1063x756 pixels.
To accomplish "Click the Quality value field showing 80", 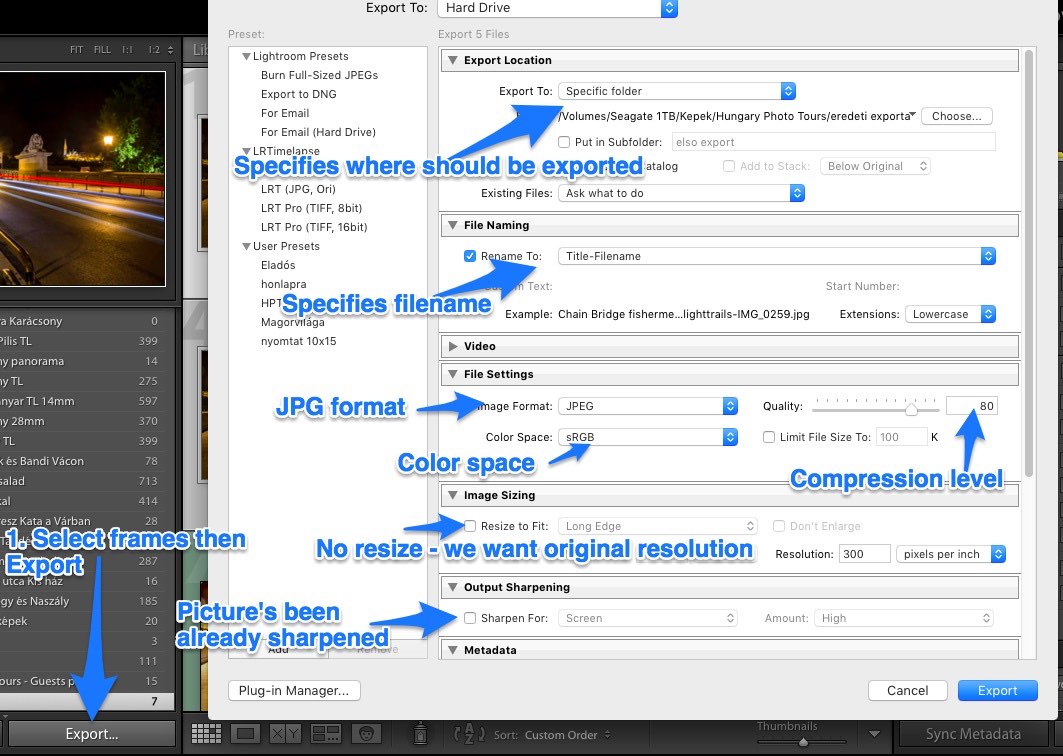I will point(972,406).
